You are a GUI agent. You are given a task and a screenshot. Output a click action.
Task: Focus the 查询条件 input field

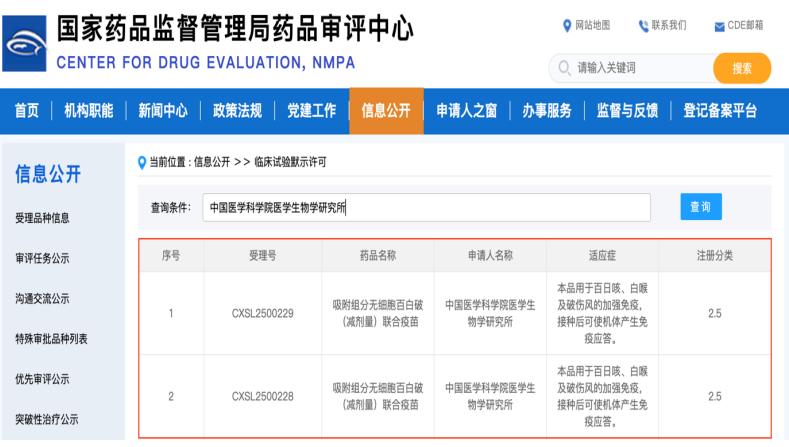[x=426, y=208]
